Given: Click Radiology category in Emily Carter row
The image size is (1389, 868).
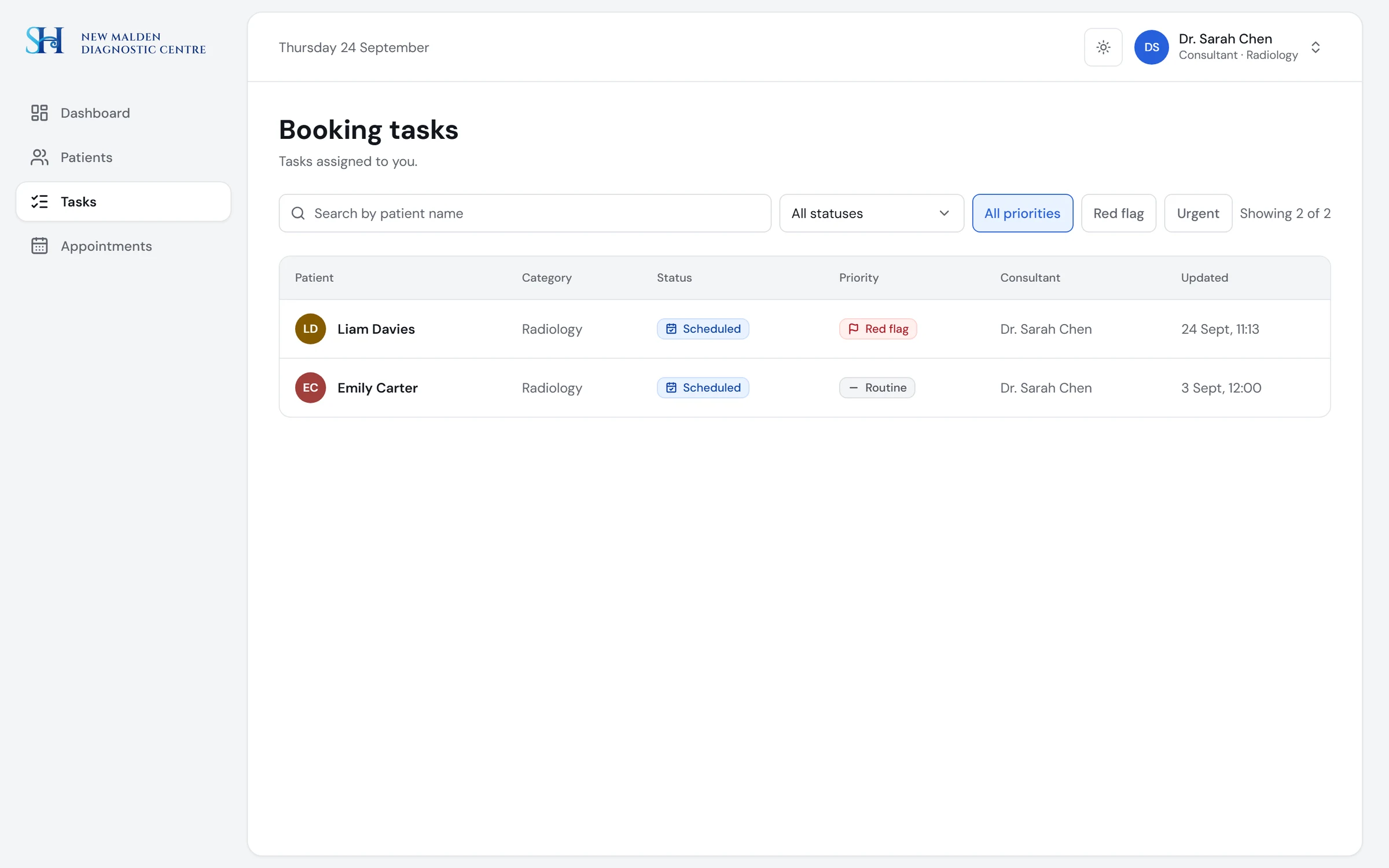Looking at the screenshot, I should 552,388.
